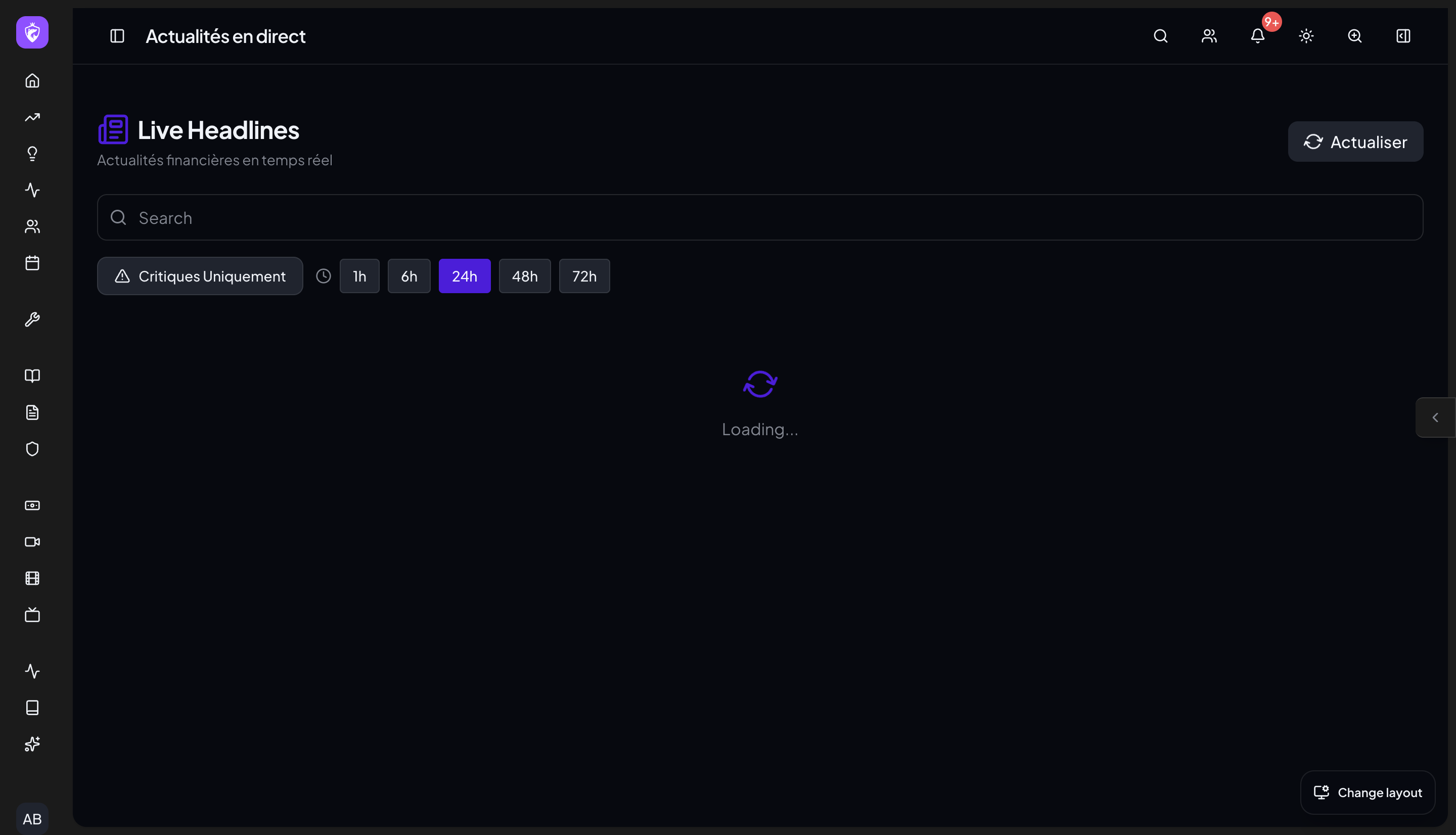Click the headlines Search input field
Viewport: 1456px width, 835px height.
[760, 217]
